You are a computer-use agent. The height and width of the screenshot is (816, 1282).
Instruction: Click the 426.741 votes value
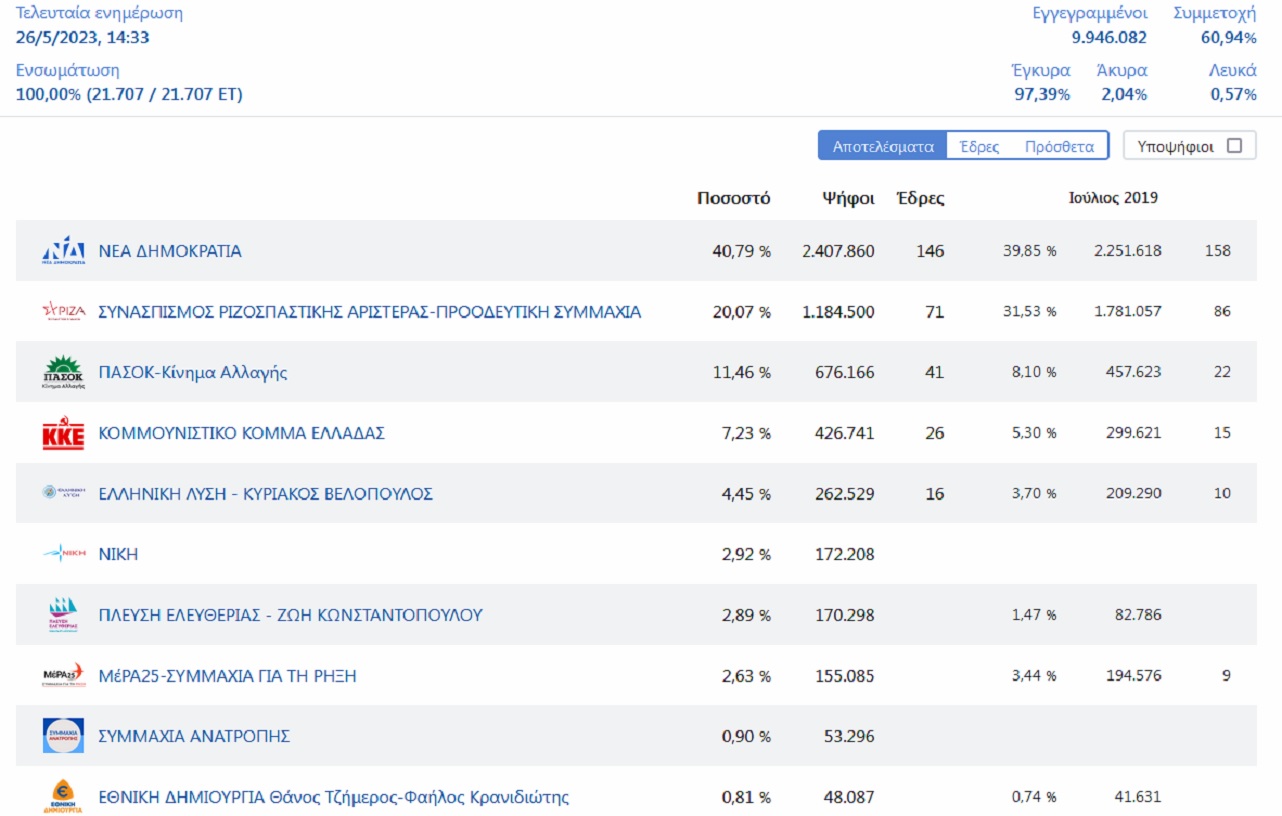(845, 433)
